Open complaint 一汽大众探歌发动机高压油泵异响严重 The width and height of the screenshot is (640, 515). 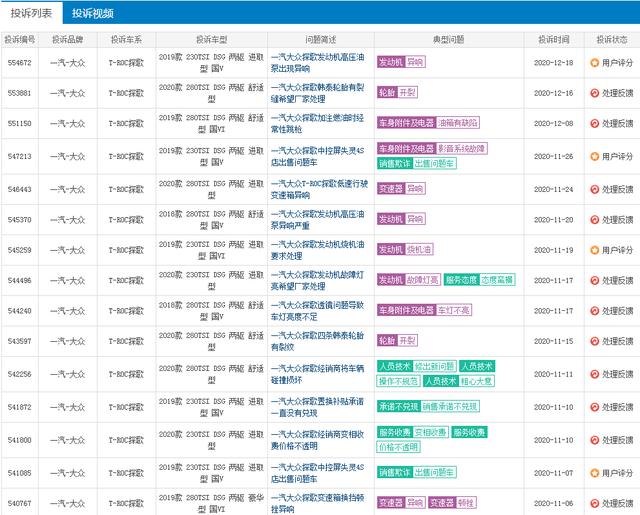[318, 220]
